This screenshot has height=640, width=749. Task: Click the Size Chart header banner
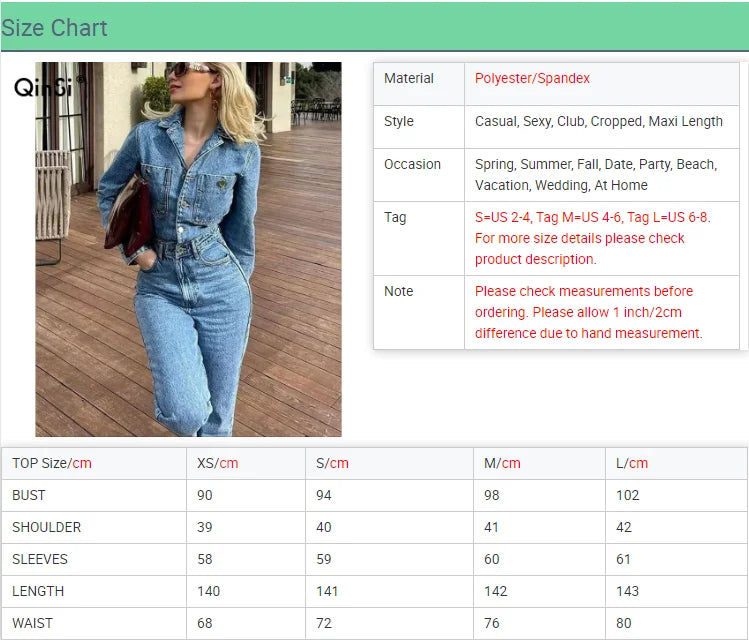point(374,27)
